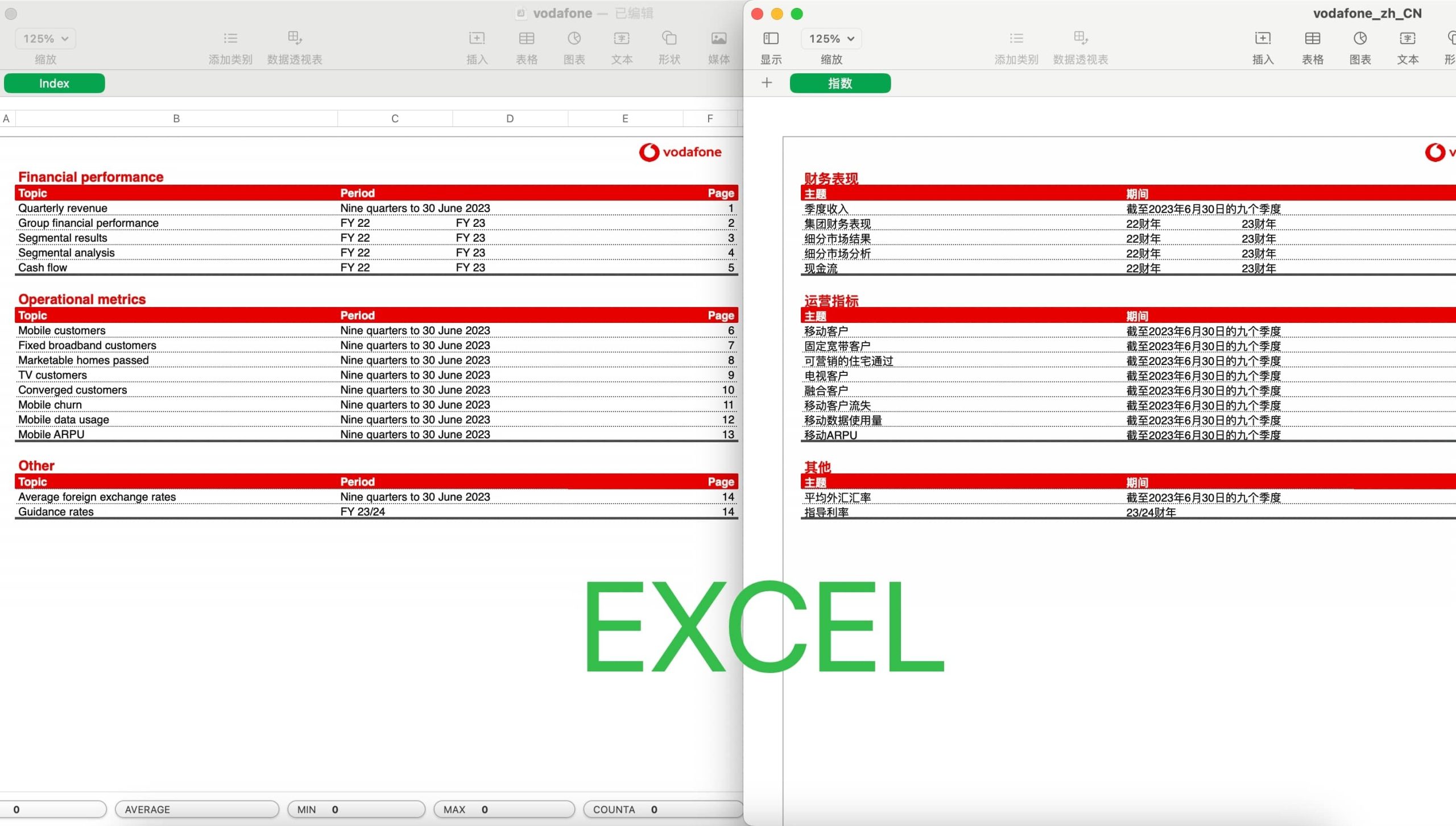Click 图表 chart icon in vodafone window
Screen dimensions: 1456x826
[x=574, y=38]
